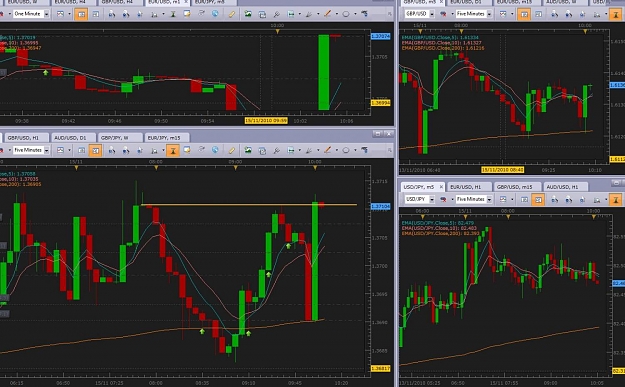
Task: Toggle highlighted display mode button in USD/JPY toolbar
Action: point(538,199)
